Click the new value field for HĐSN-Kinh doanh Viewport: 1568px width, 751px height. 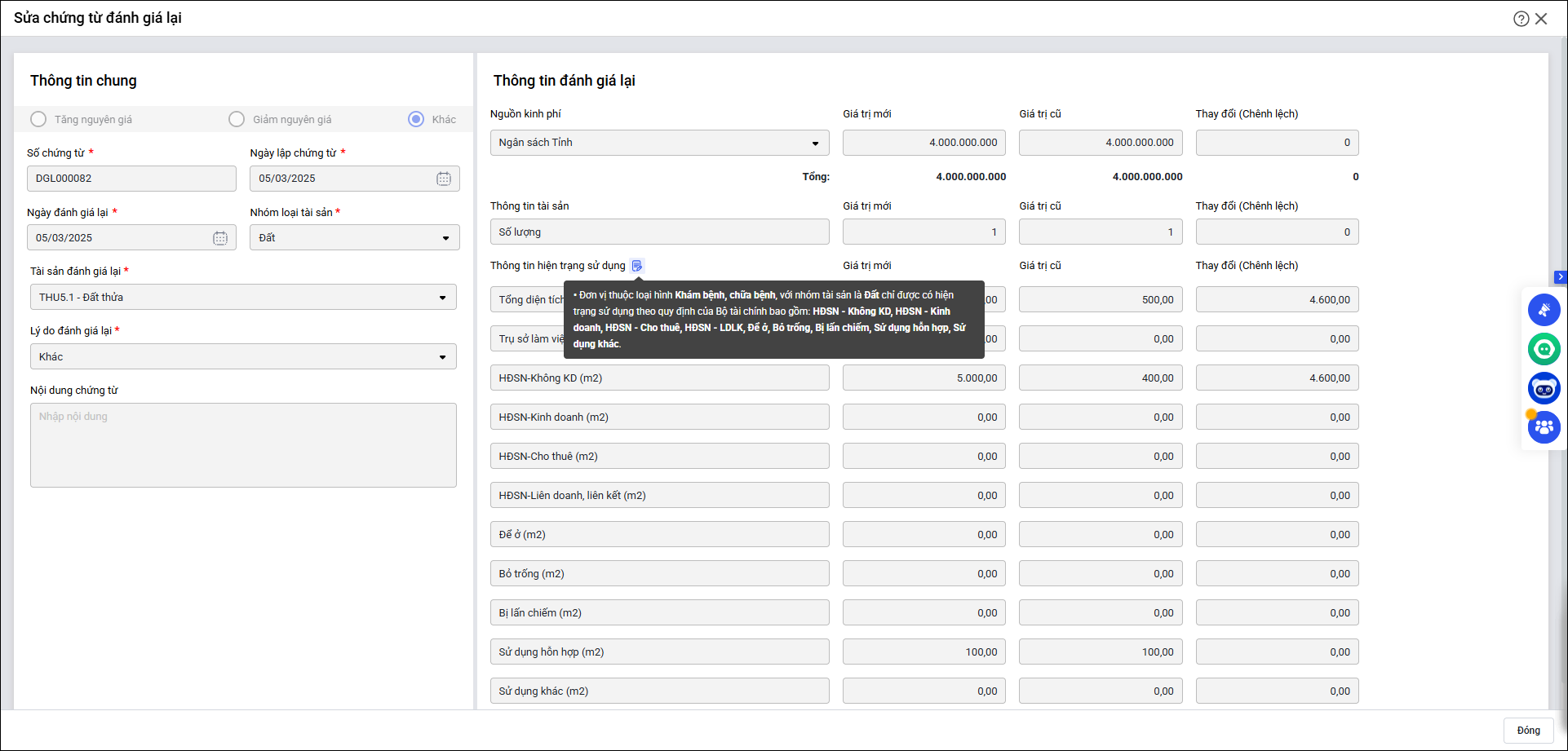[924, 417]
